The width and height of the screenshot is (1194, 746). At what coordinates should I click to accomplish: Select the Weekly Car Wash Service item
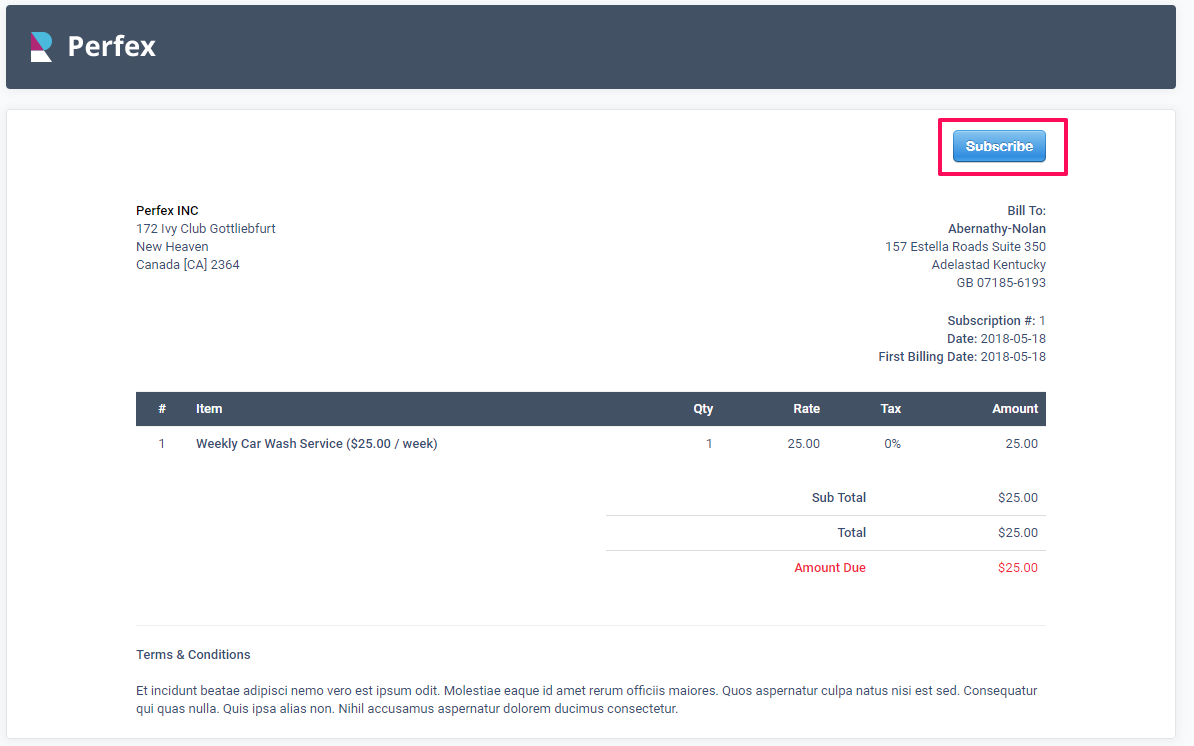(317, 444)
